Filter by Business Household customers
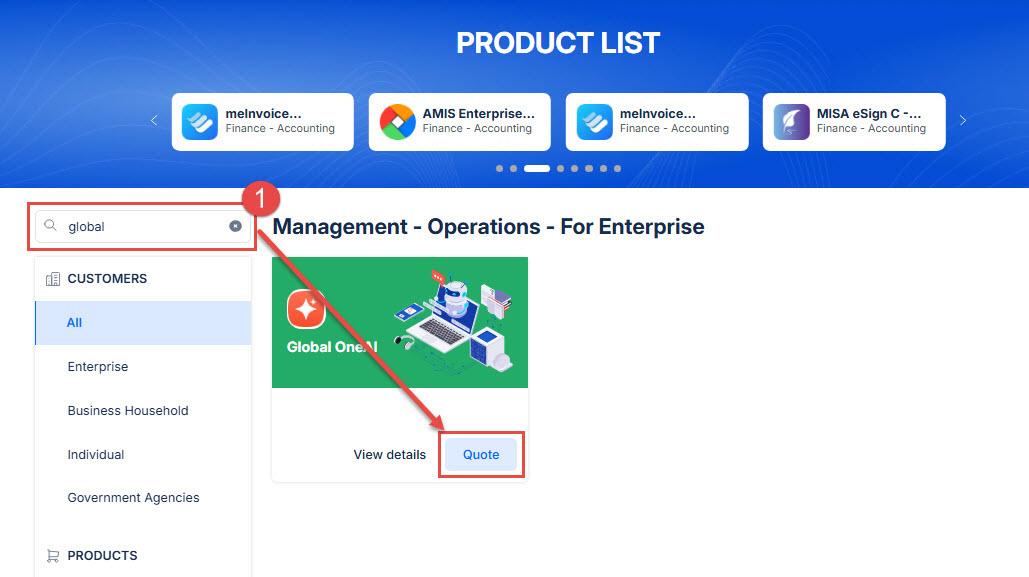 [128, 411]
